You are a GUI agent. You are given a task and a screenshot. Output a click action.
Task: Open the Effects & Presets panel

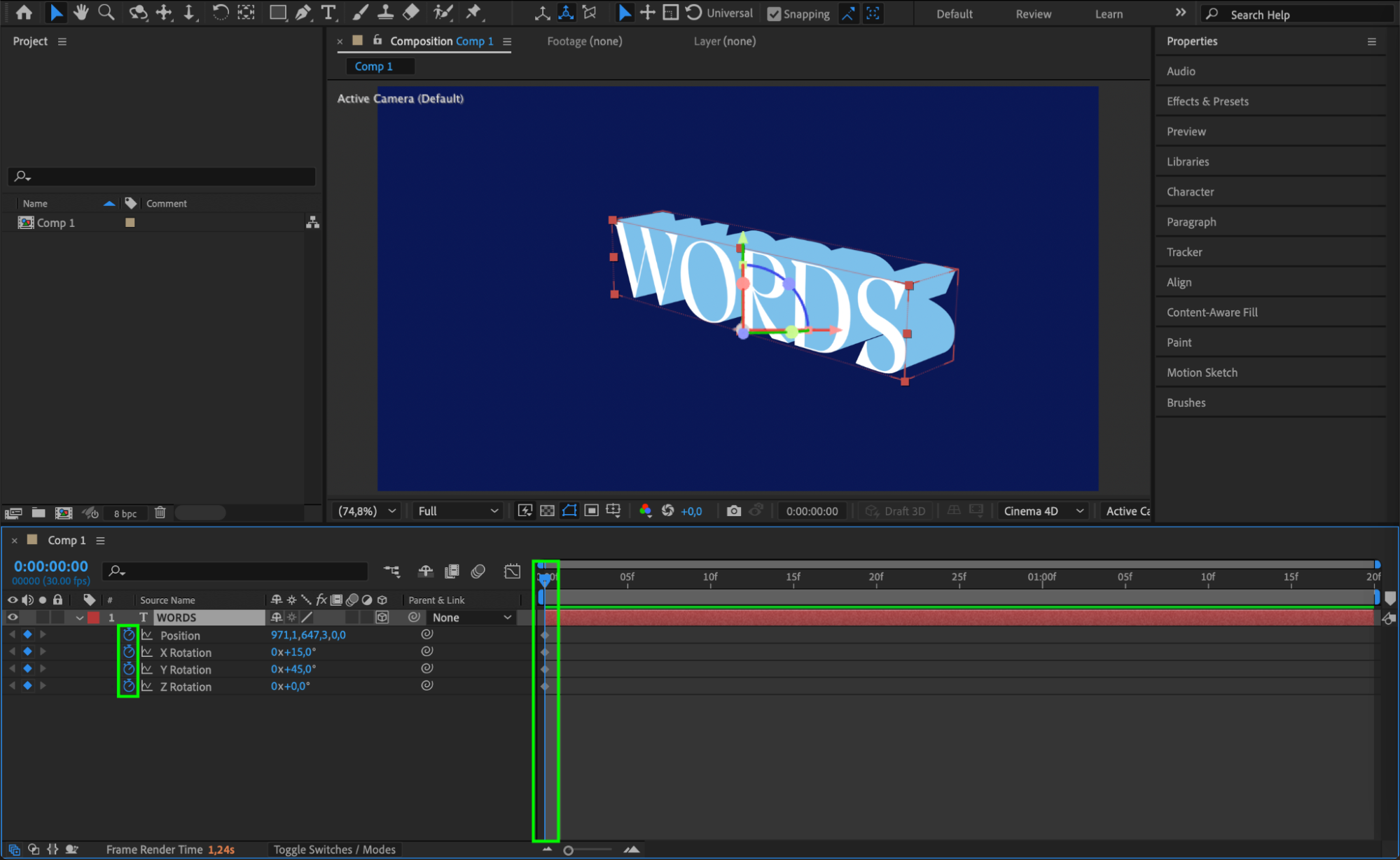[x=1207, y=101]
